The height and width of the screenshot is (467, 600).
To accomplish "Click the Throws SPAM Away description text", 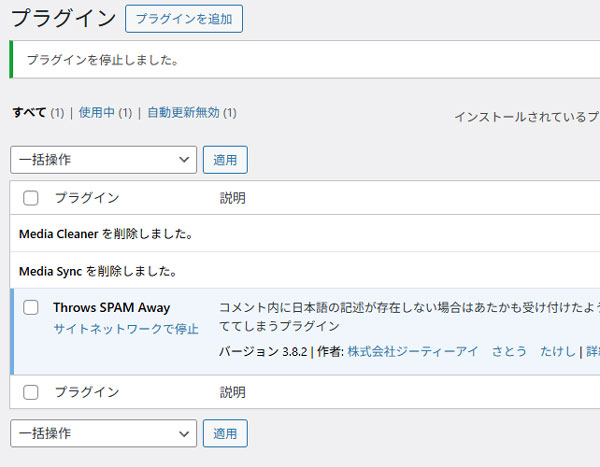I will 400,308.
